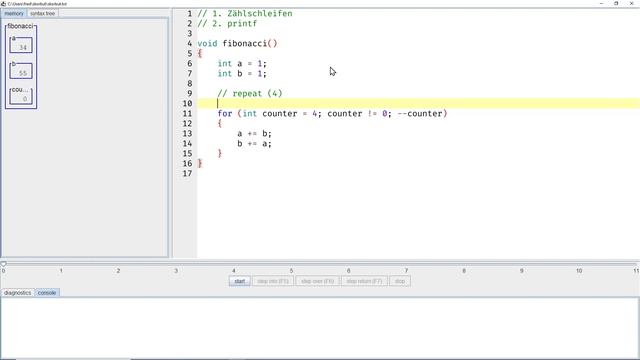Place cursor on highlighted line 10
Screen dimensions: 640x360
(418, 104)
